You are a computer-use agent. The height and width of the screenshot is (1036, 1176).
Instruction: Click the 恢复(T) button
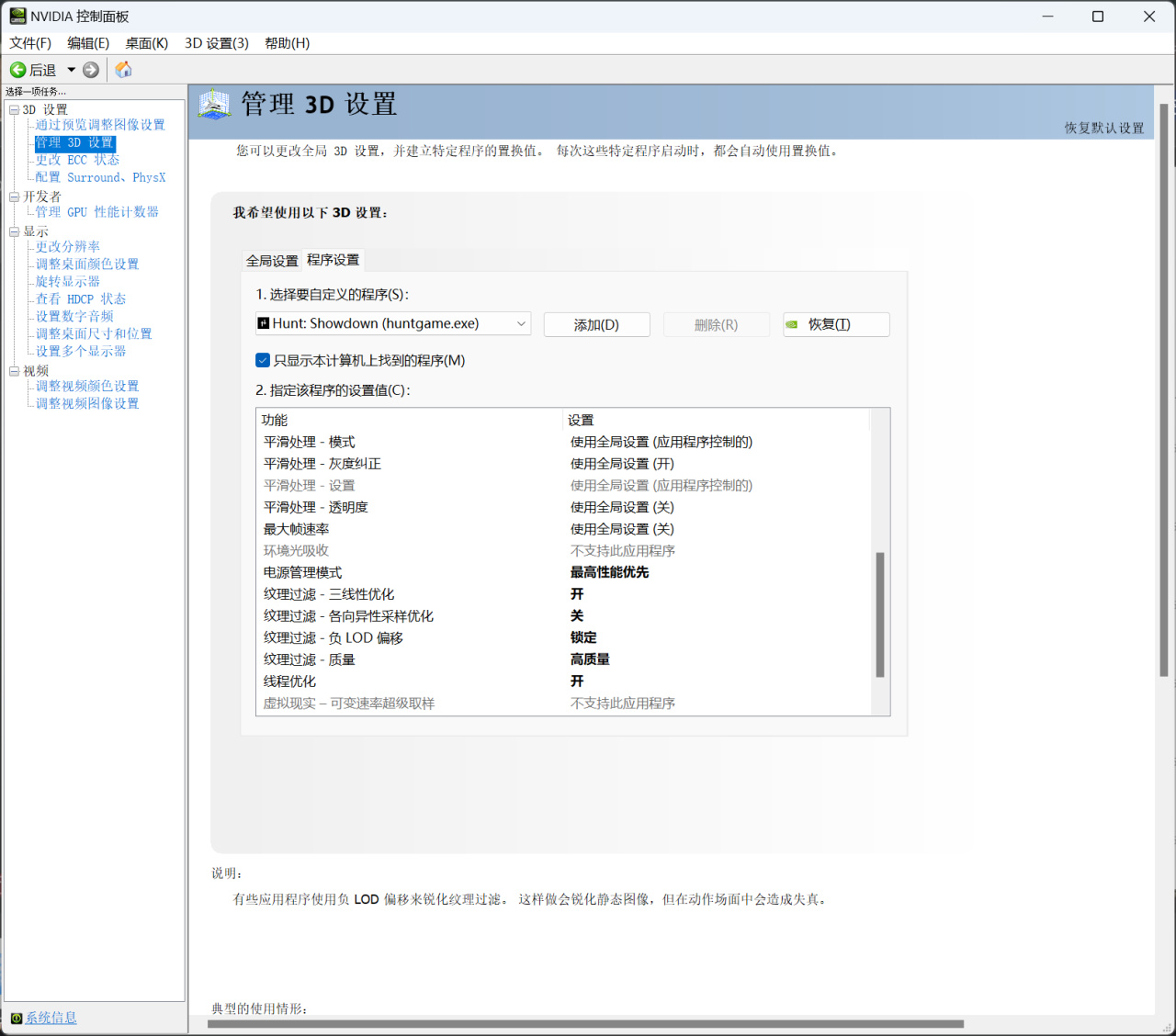[x=836, y=324]
